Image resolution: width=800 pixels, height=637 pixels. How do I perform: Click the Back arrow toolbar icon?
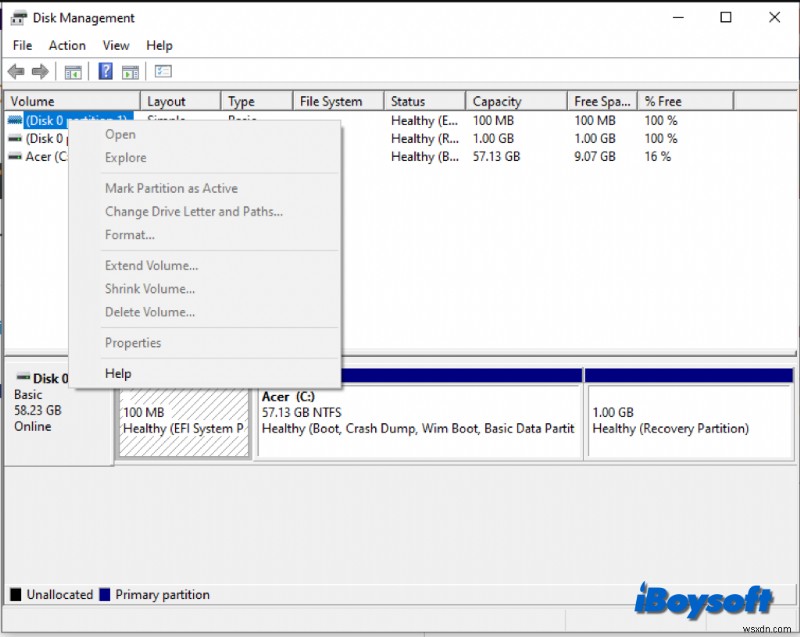click(16, 71)
